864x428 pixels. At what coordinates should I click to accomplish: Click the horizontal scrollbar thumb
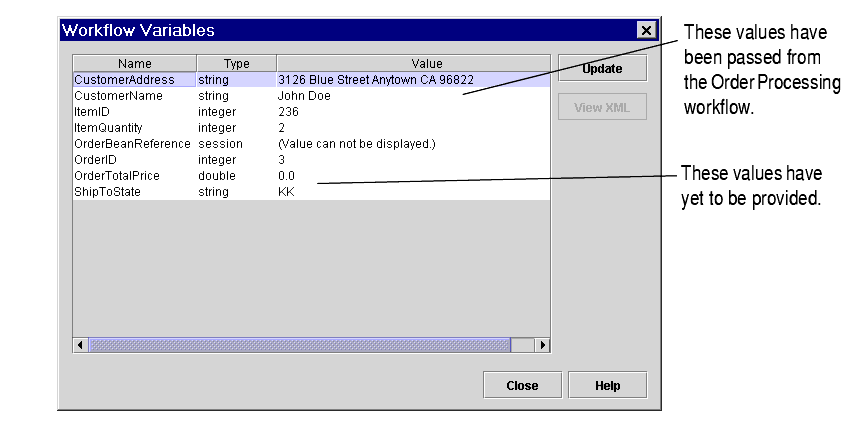click(300, 345)
